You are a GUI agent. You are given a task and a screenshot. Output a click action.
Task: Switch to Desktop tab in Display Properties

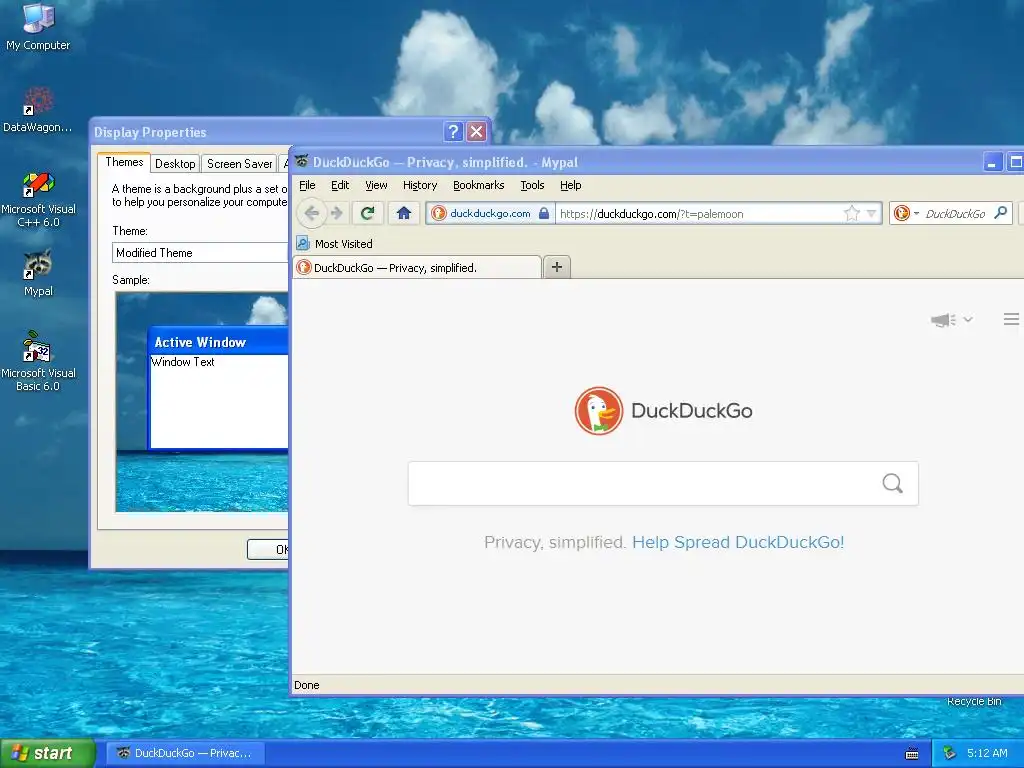pyautogui.click(x=175, y=163)
